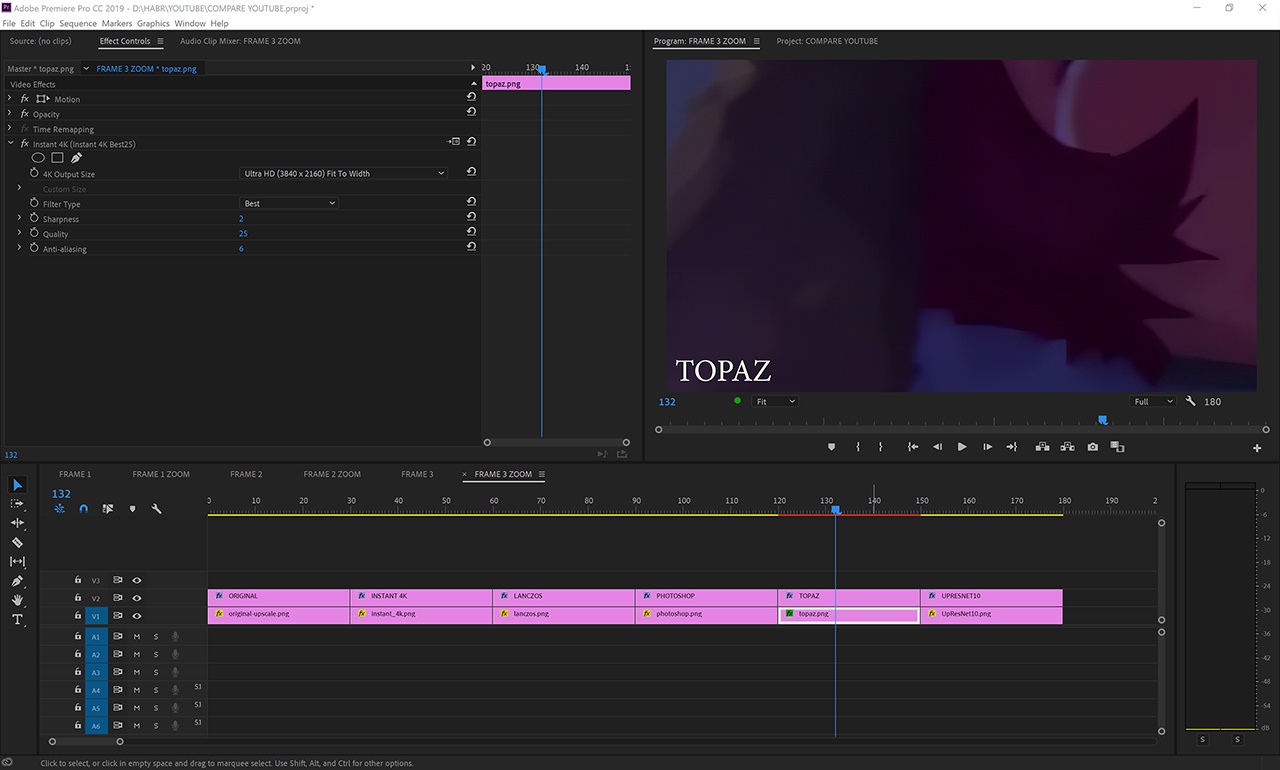The width and height of the screenshot is (1280, 770).
Task: Click the Extract button in Program monitor
Action: pos(1068,447)
